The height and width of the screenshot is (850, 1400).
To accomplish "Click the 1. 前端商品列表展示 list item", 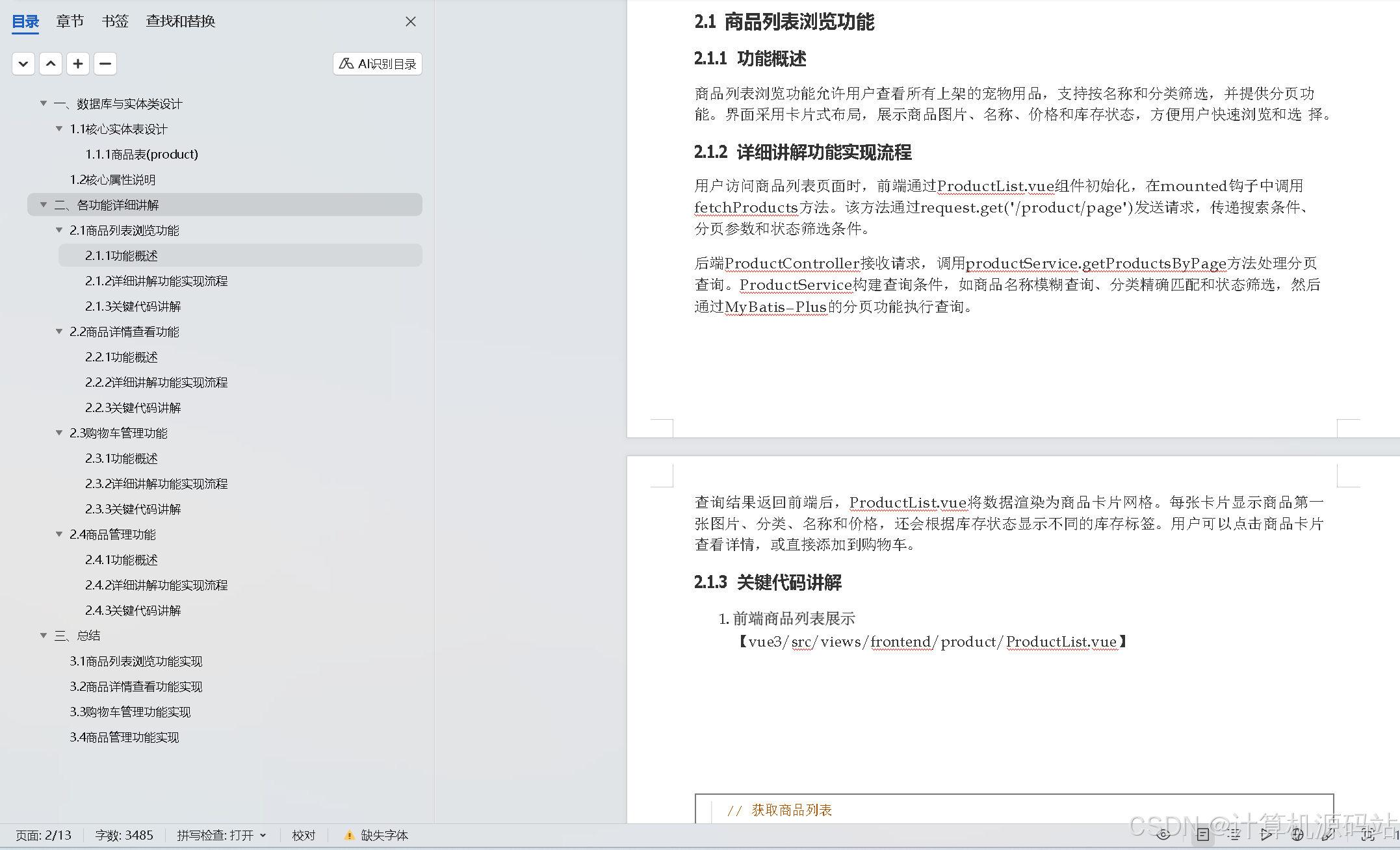I will point(786,619).
